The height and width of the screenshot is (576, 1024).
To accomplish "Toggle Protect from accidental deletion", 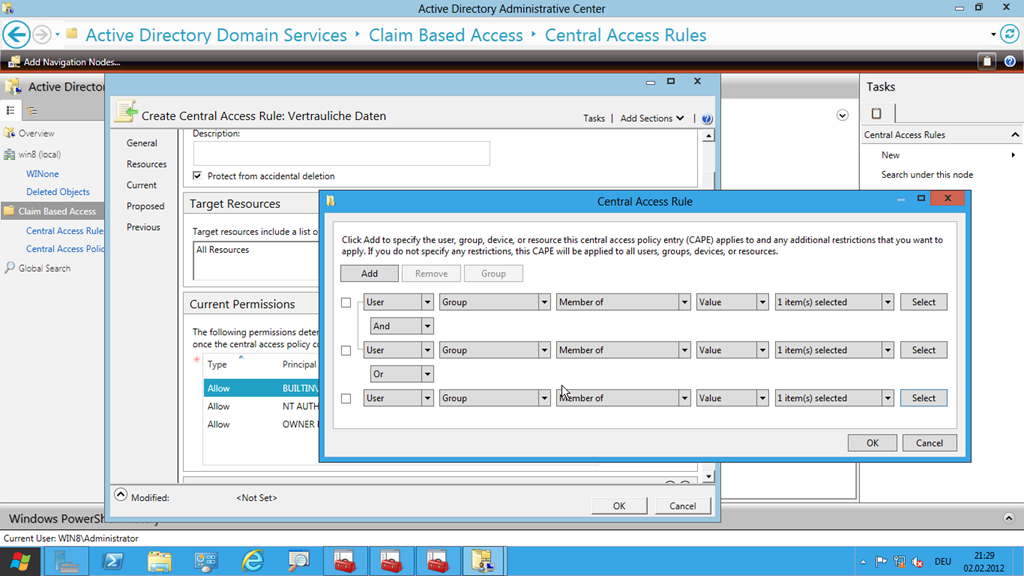I will pyautogui.click(x=197, y=176).
